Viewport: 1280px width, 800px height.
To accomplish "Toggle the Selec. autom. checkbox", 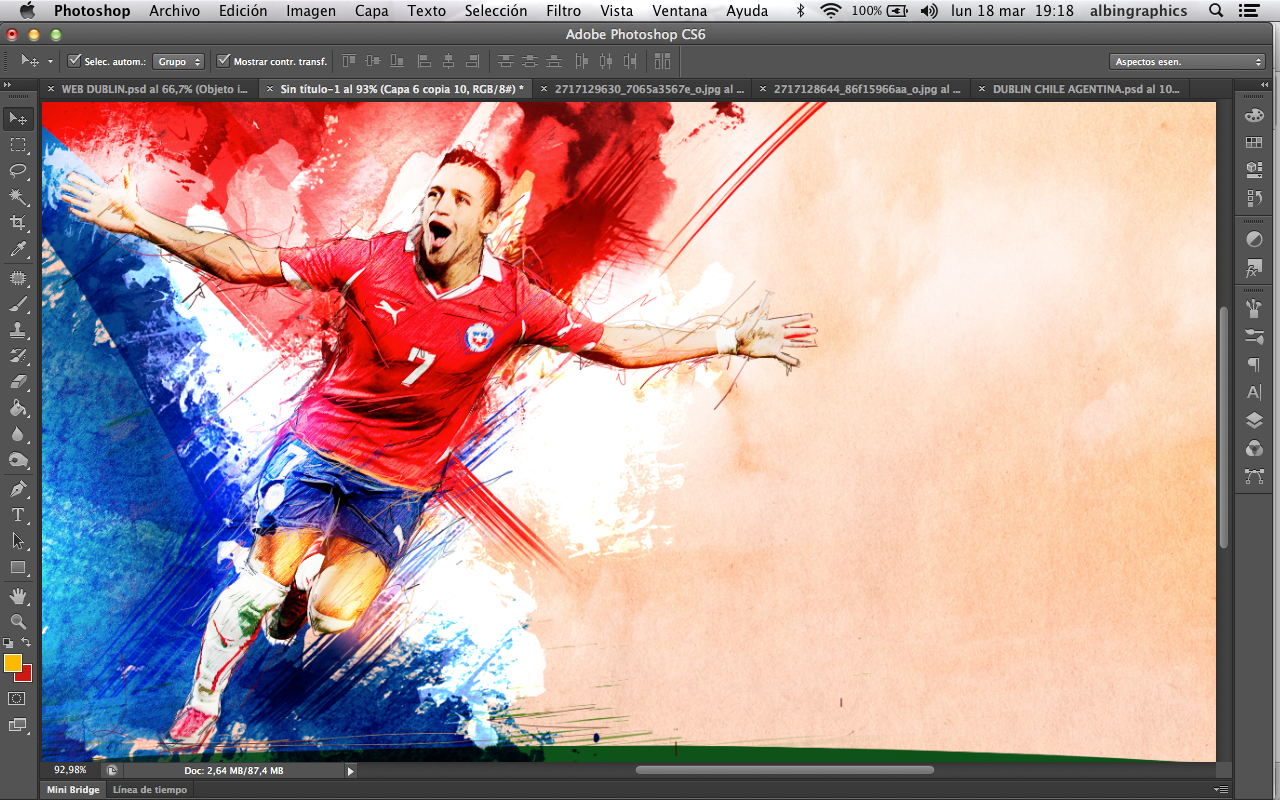I will click(x=74, y=61).
